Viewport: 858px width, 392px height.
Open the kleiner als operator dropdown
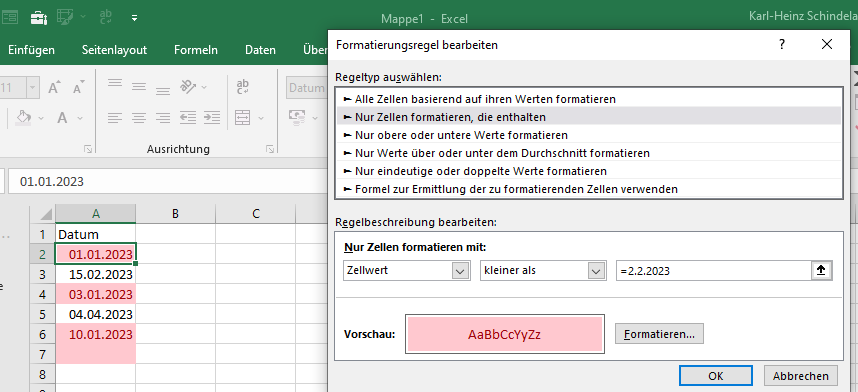coord(543,270)
